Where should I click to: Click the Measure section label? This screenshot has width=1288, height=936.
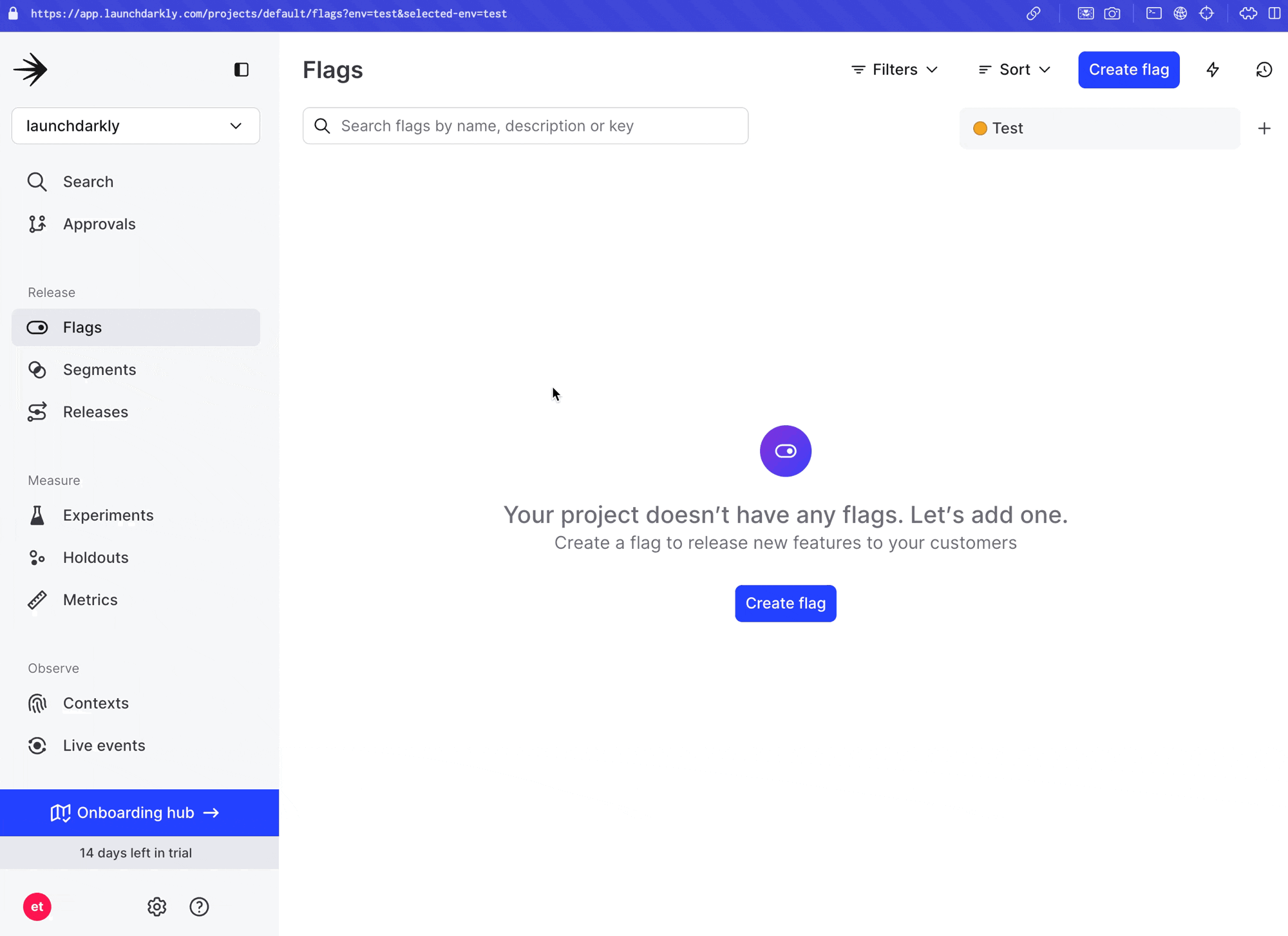54,481
